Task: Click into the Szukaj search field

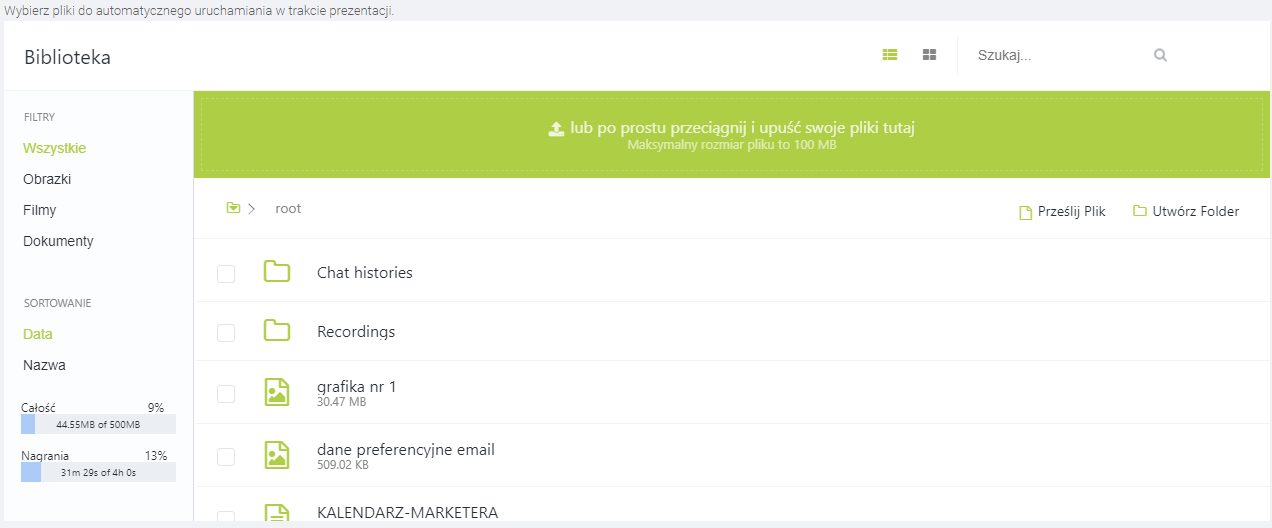Action: (1060, 56)
